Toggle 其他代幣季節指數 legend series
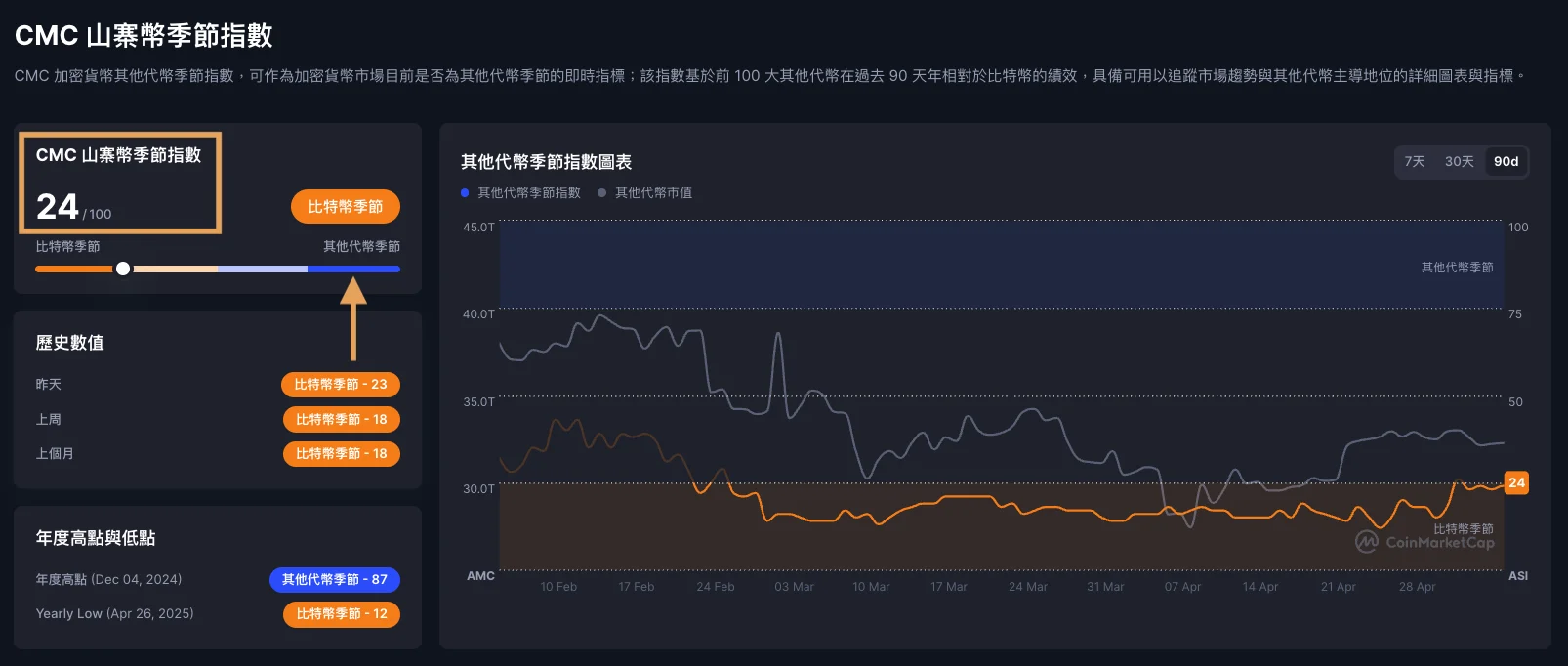The height and width of the screenshot is (666, 1568). (521, 193)
